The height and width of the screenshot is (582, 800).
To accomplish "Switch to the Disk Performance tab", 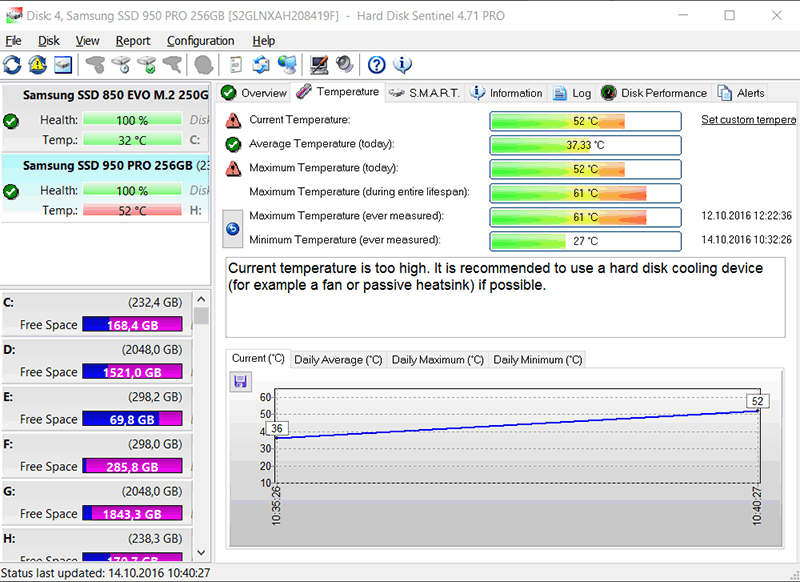I will coord(654,93).
